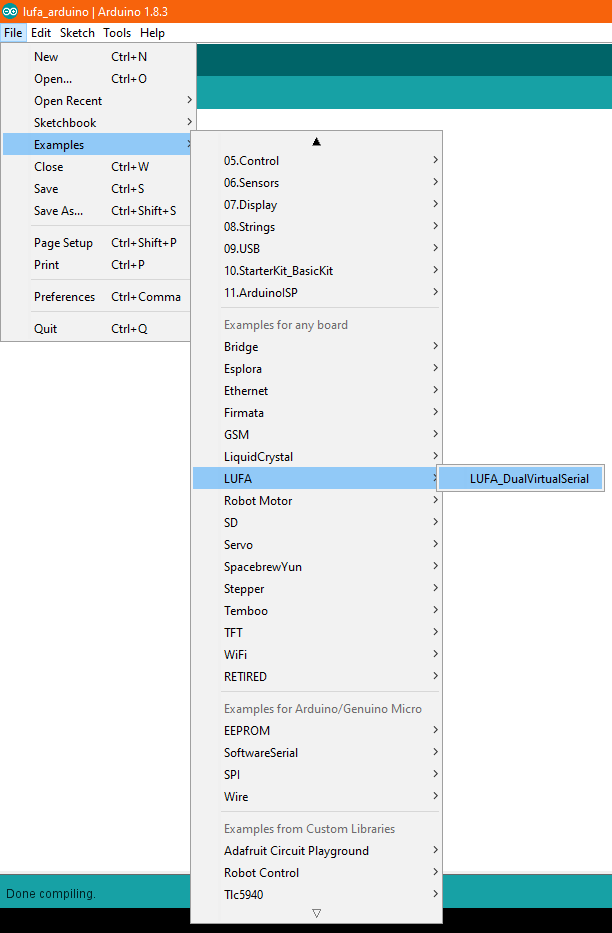
Task: Open the Help menu
Action: [152, 33]
